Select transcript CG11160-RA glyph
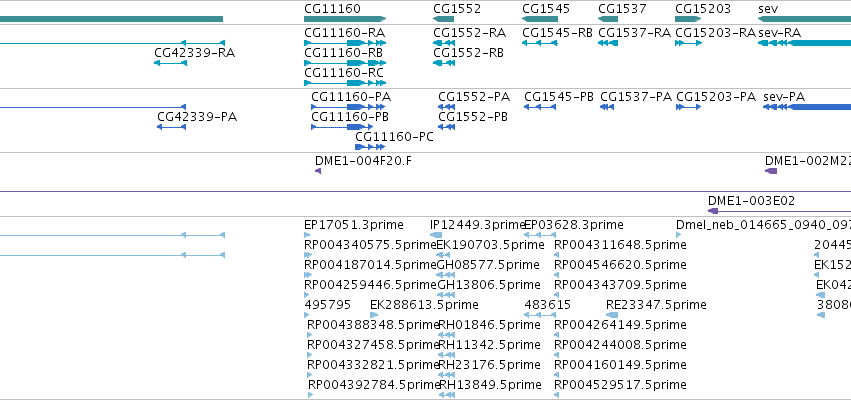This screenshot has width=851, height=400. pyautogui.click(x=345, y=43)
